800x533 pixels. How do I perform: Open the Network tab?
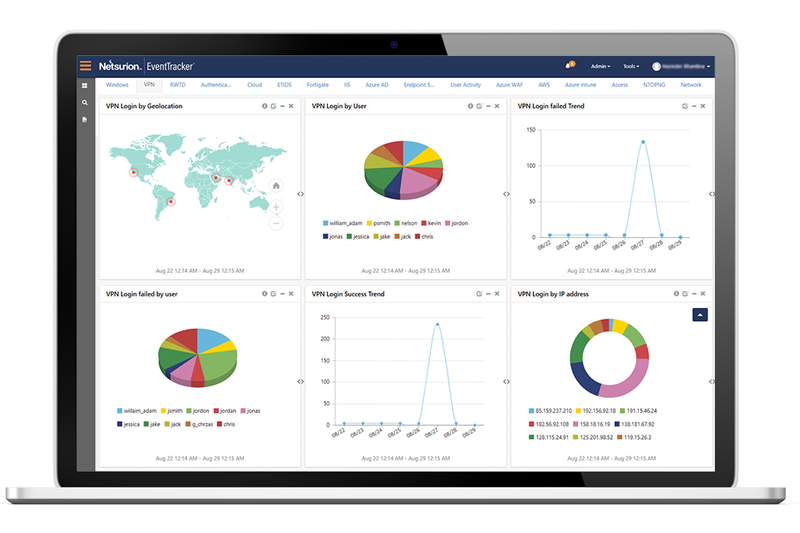click(691, 85)
